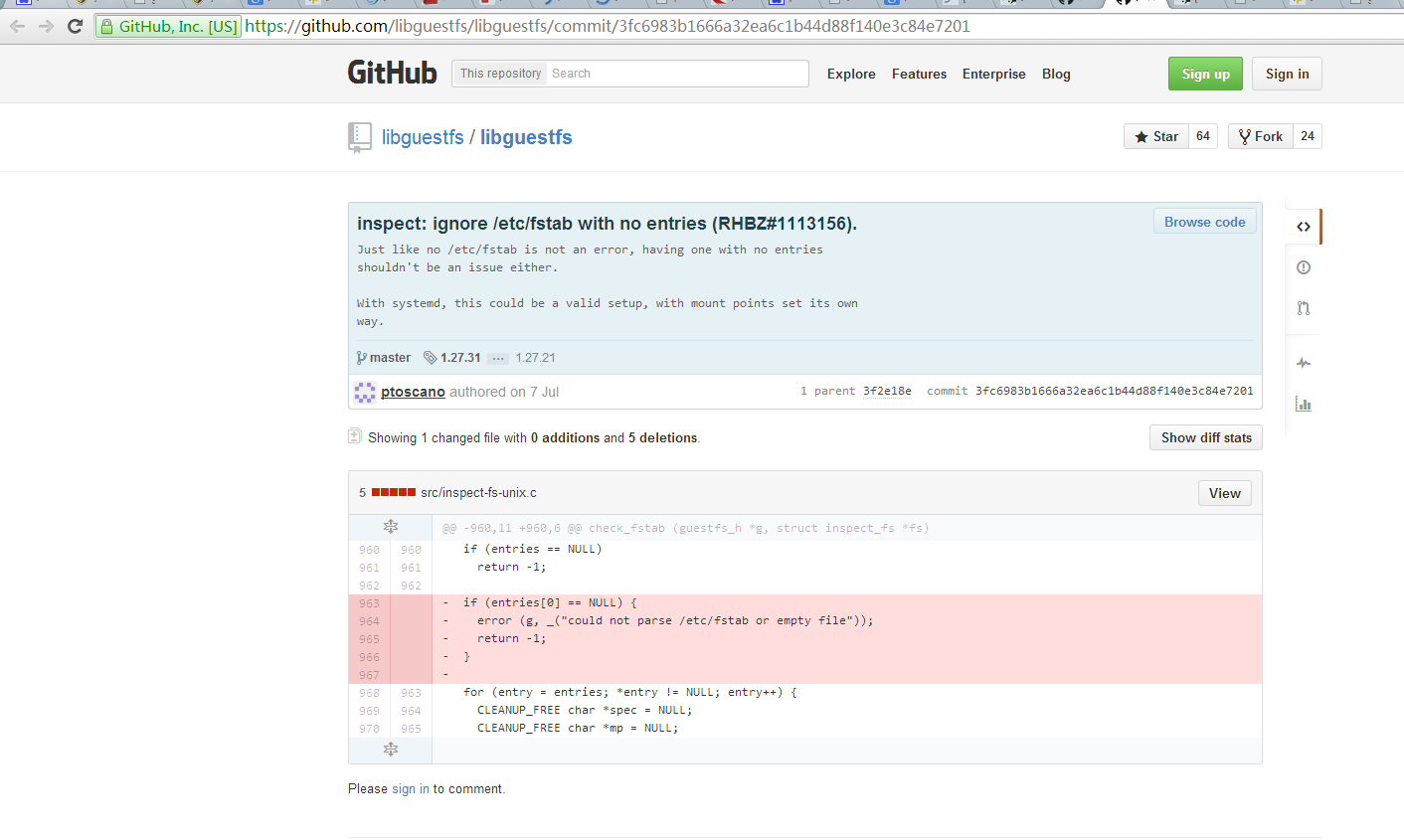Click the This repository search scope

(x=500, y=74)
